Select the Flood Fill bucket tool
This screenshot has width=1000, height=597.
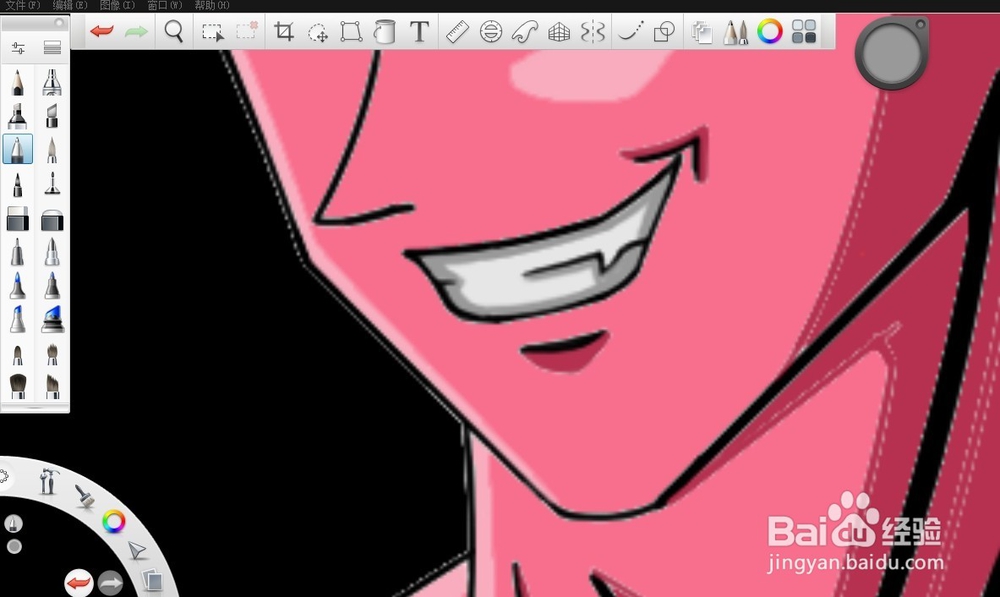(x=384, y=31)
